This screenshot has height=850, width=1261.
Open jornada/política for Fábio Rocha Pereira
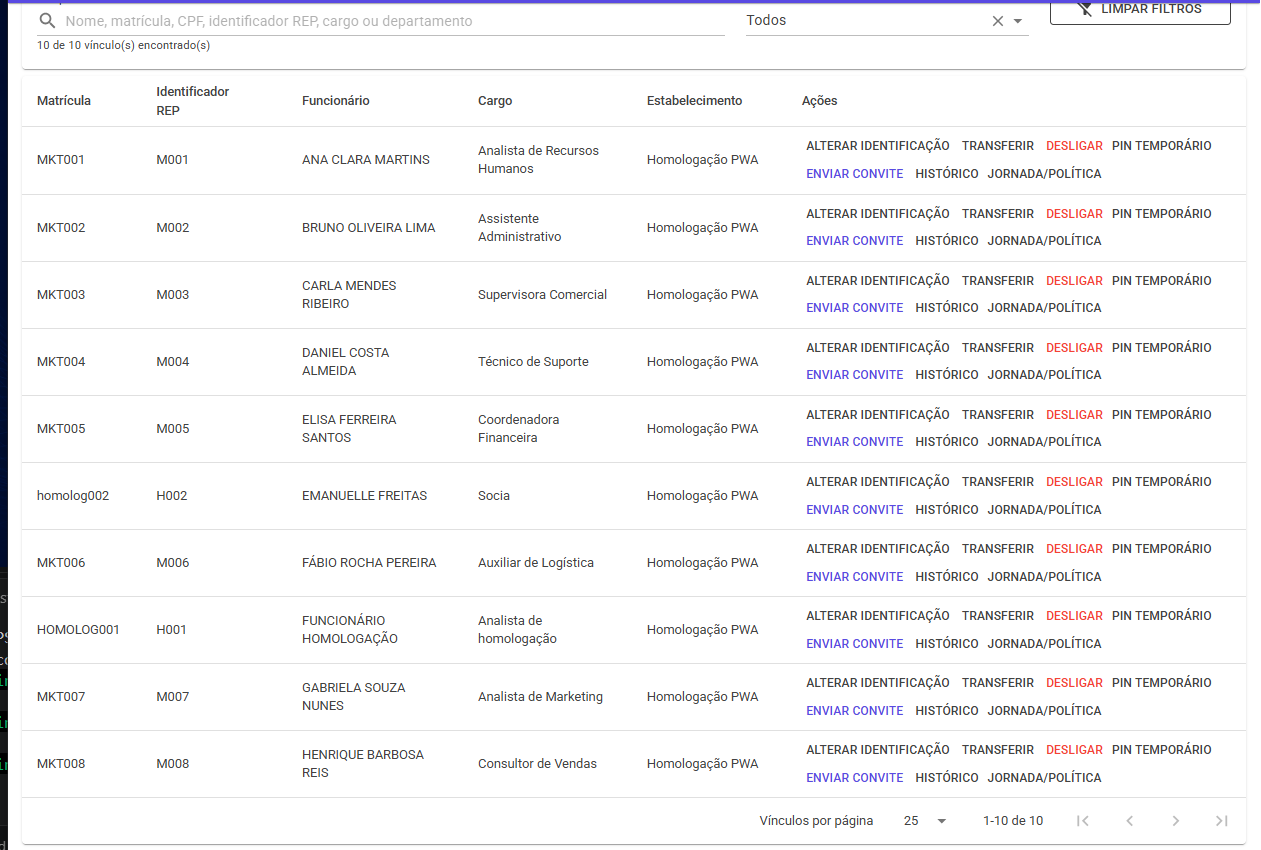coord(1044,577)
